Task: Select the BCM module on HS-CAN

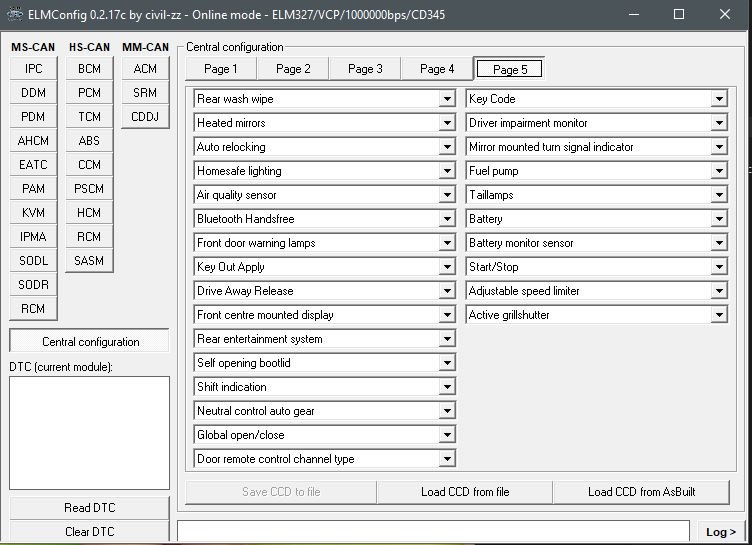Action: point(89,69)
